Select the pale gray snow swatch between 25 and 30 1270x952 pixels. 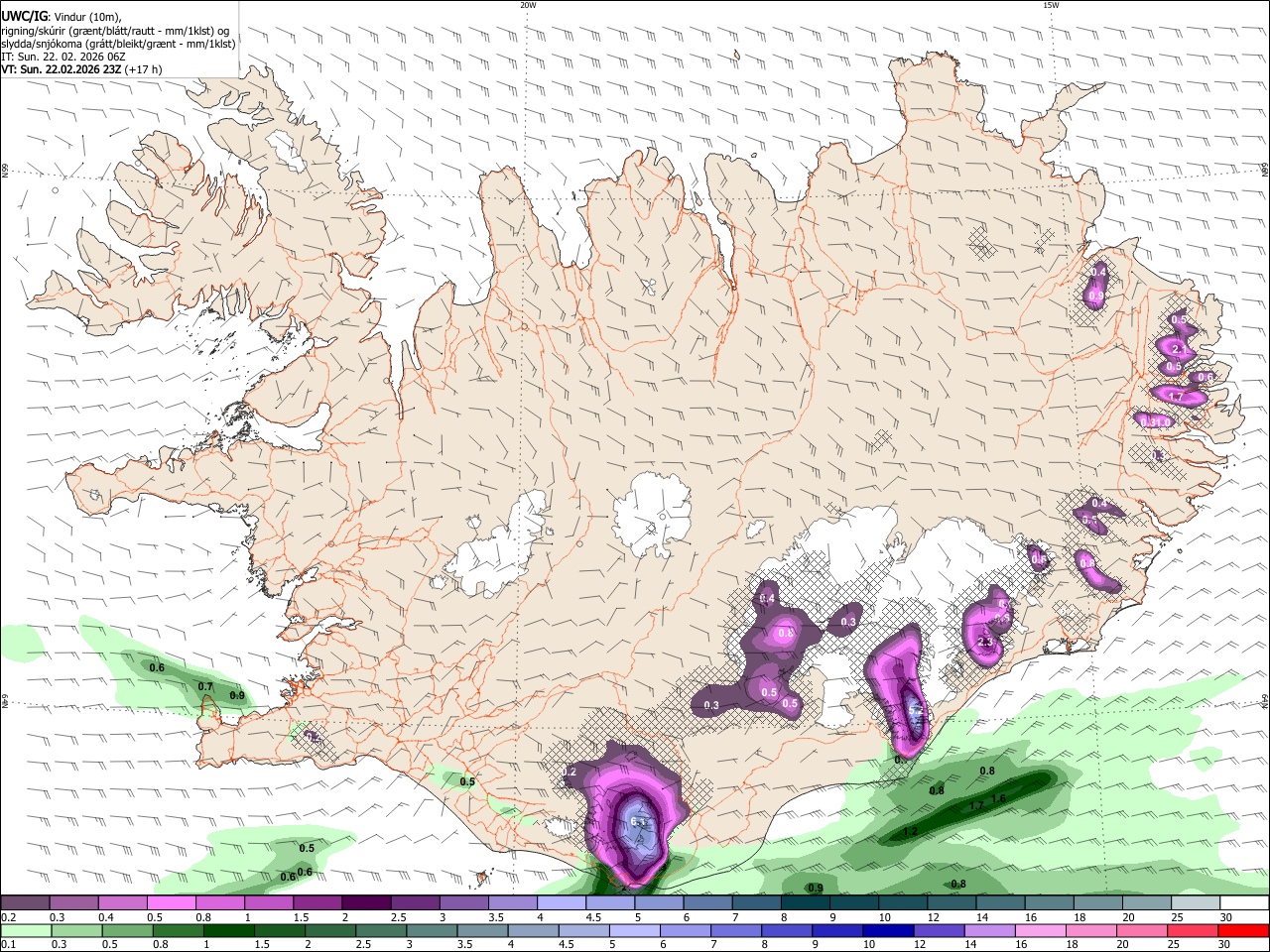[x=1197, y=903]
